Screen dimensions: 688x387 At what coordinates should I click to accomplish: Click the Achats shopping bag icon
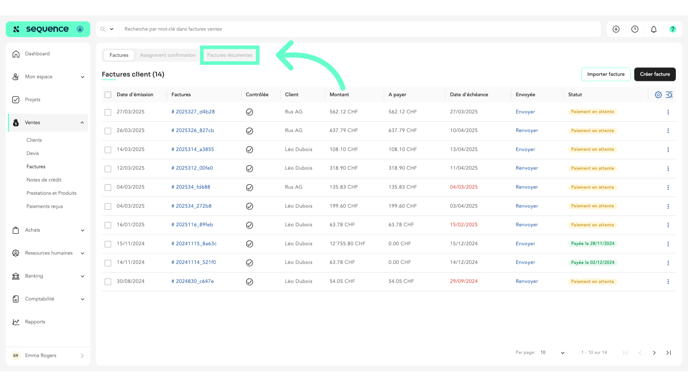pyautogui.click(x=16, y=230)
